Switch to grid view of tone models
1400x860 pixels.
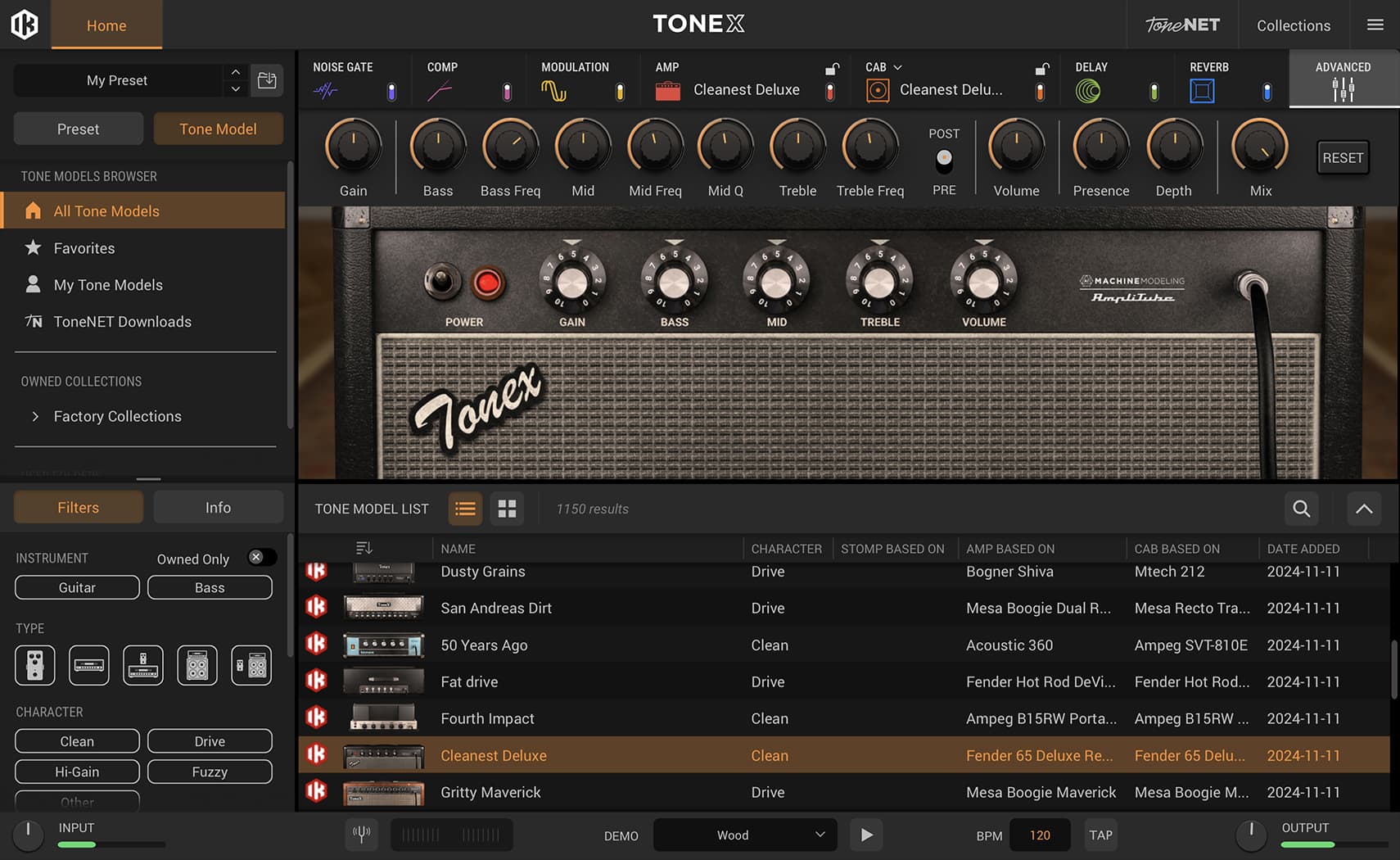(x=507, y=509)
